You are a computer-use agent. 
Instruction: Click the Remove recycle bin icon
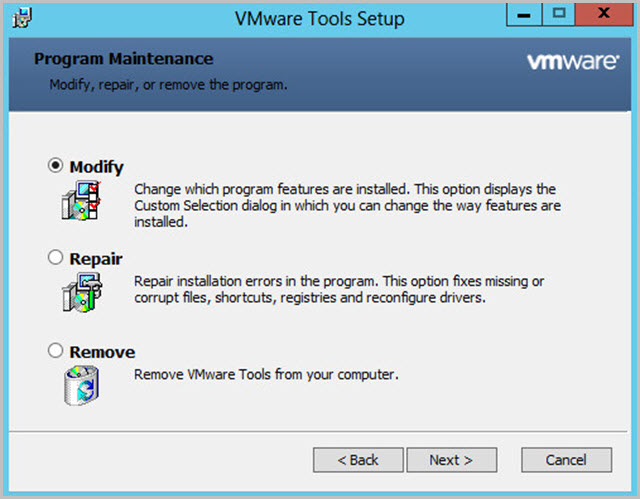82,385
